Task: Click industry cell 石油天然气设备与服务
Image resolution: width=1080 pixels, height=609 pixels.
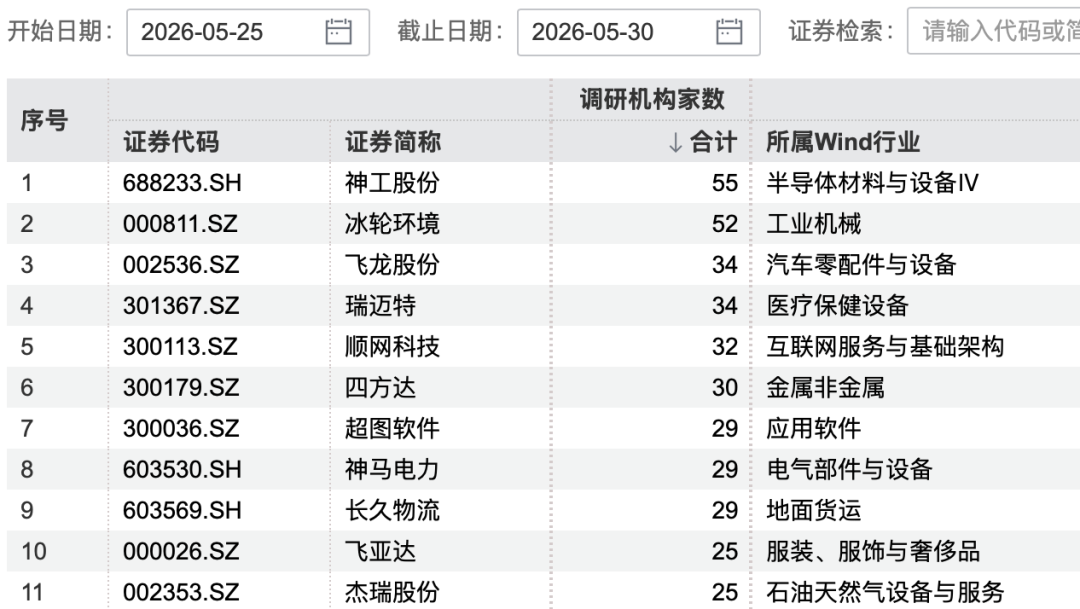Action: [x=885, y=592]
